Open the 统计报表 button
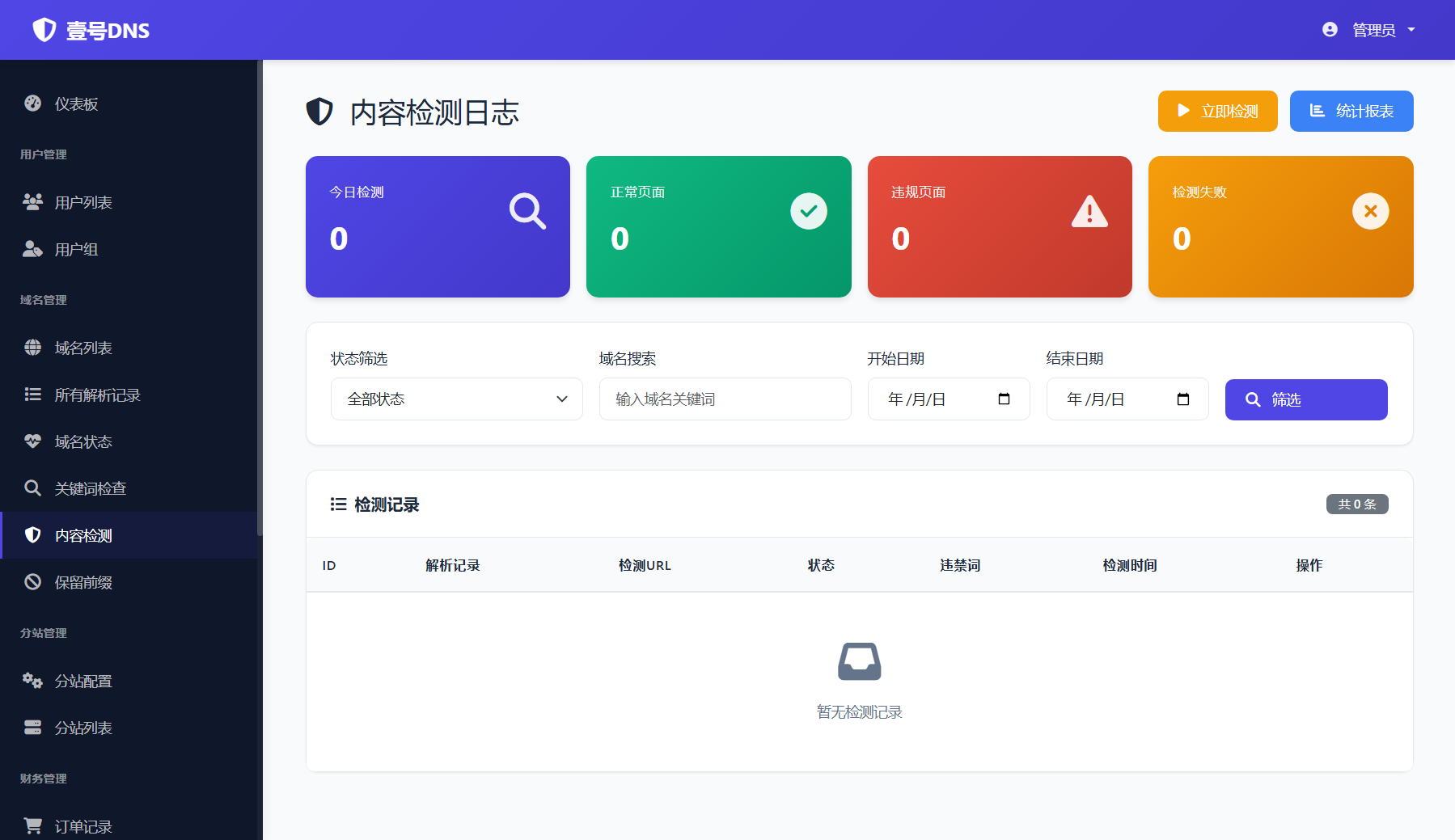Screen dimensions: 1455x840 click(1351, 111)
